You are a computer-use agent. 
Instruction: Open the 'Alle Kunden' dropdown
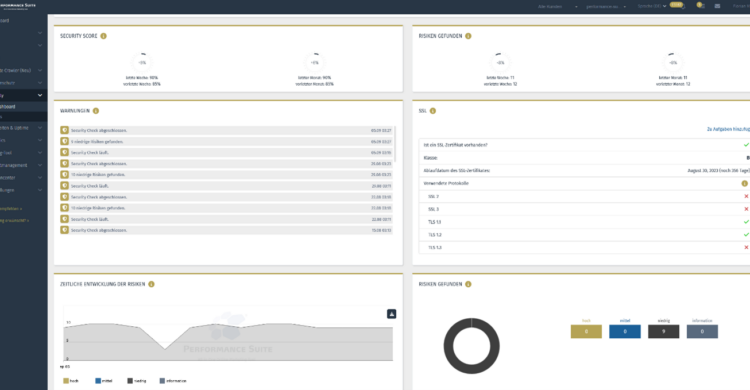558,7
